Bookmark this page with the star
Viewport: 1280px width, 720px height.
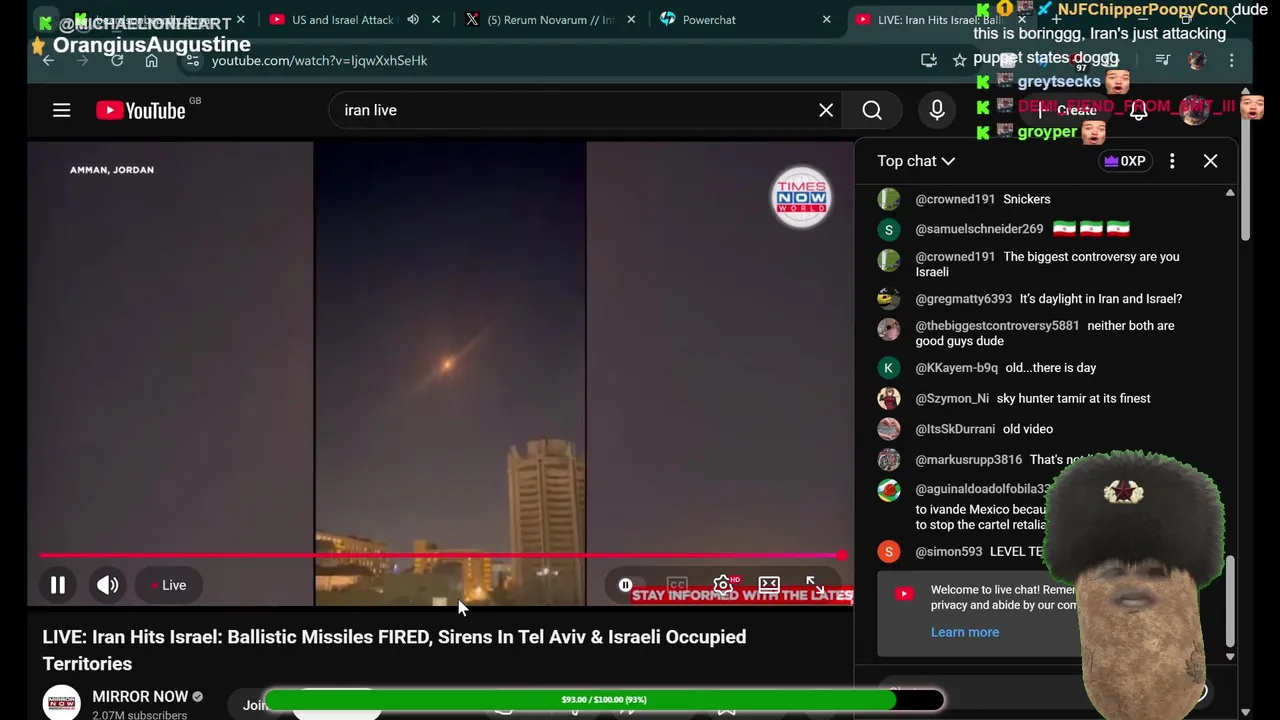959,60
